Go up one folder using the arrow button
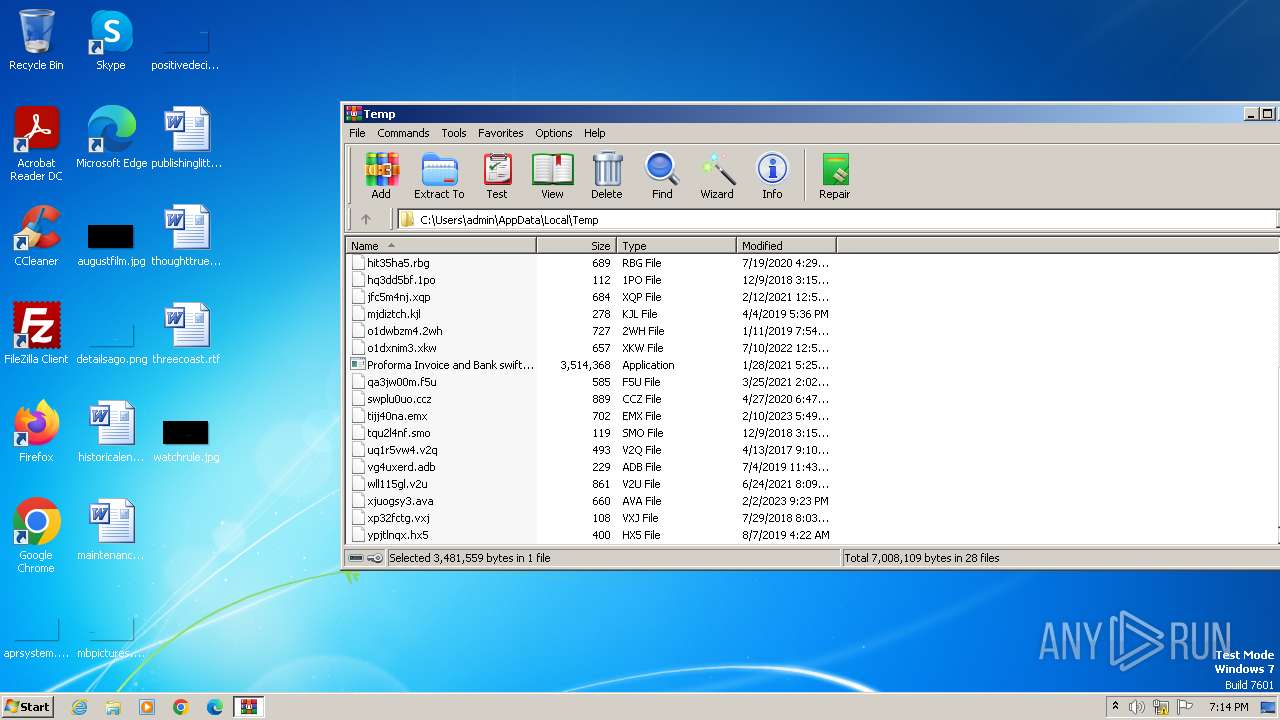 (x=366, y=220)
